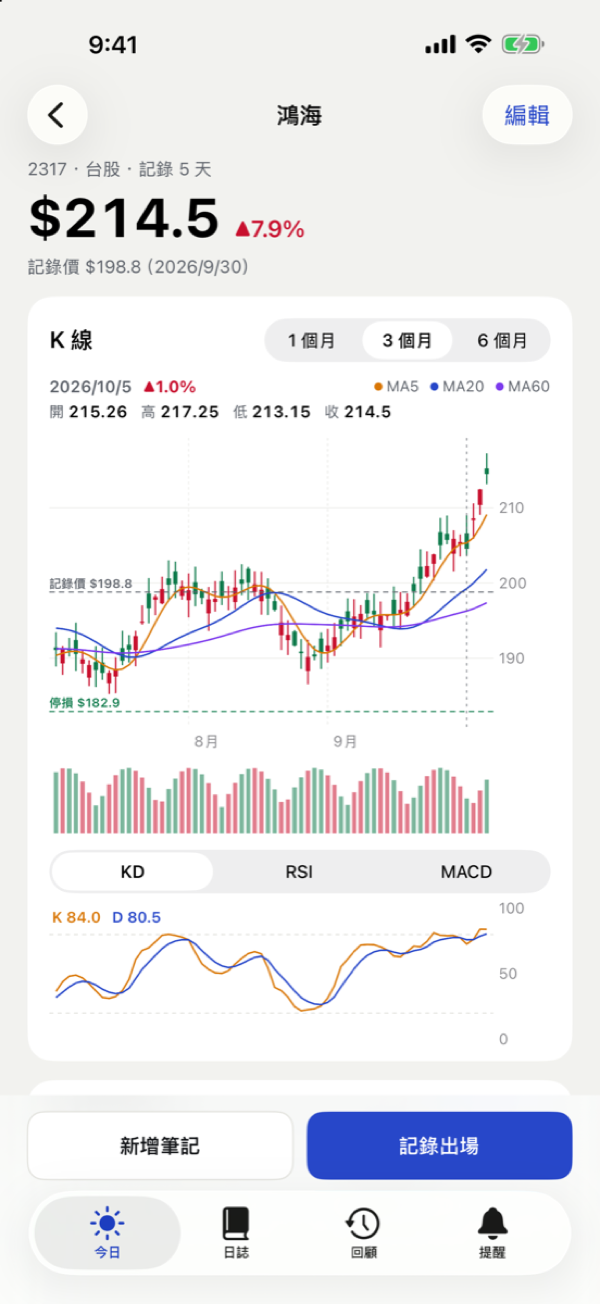Open the 提醒 bell tab
This screenshot has width=600, height=1304.
(492, 1233)
